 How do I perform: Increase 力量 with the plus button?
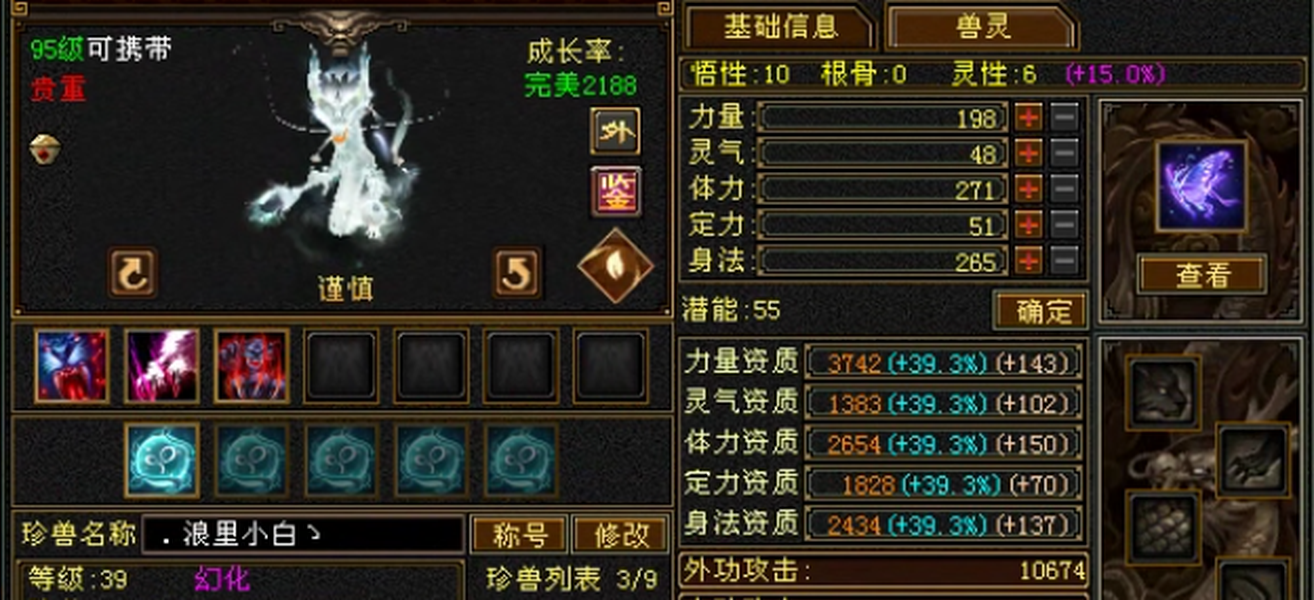point(1028,117)
